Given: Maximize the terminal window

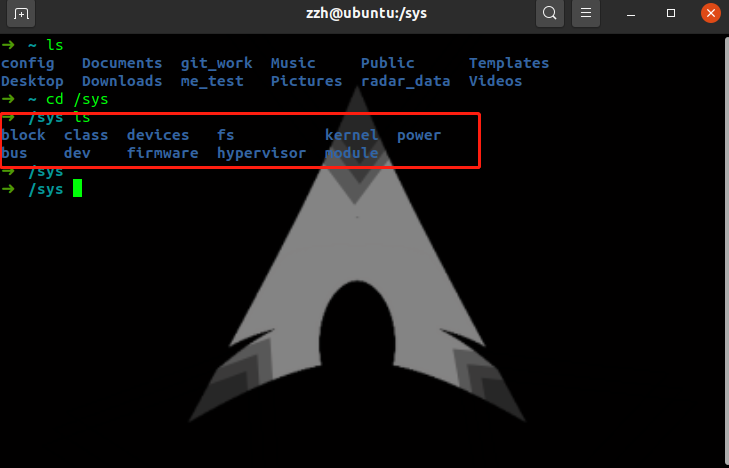Looking at the screenshot, I should [671, 13].
